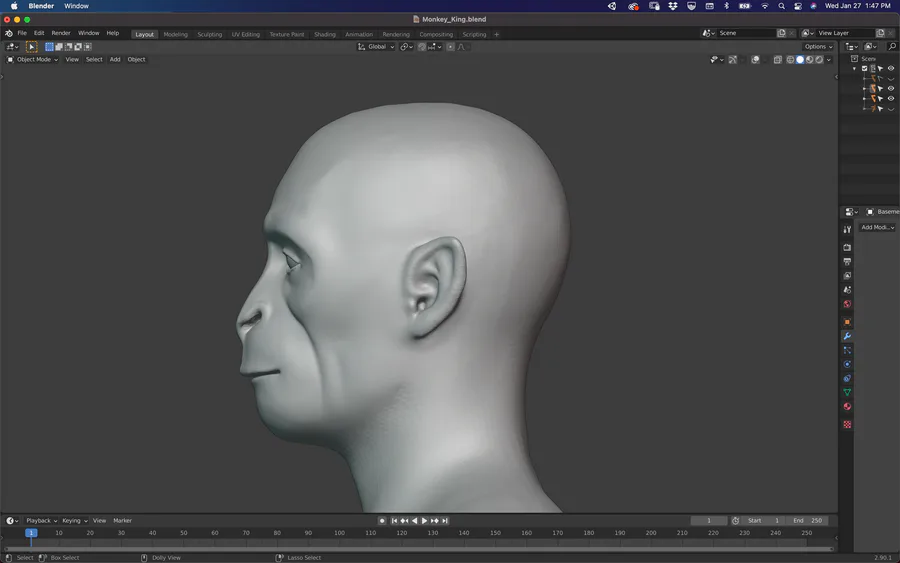
Task: Toggle visibility eye of first outliner collection
Action: 891,69
